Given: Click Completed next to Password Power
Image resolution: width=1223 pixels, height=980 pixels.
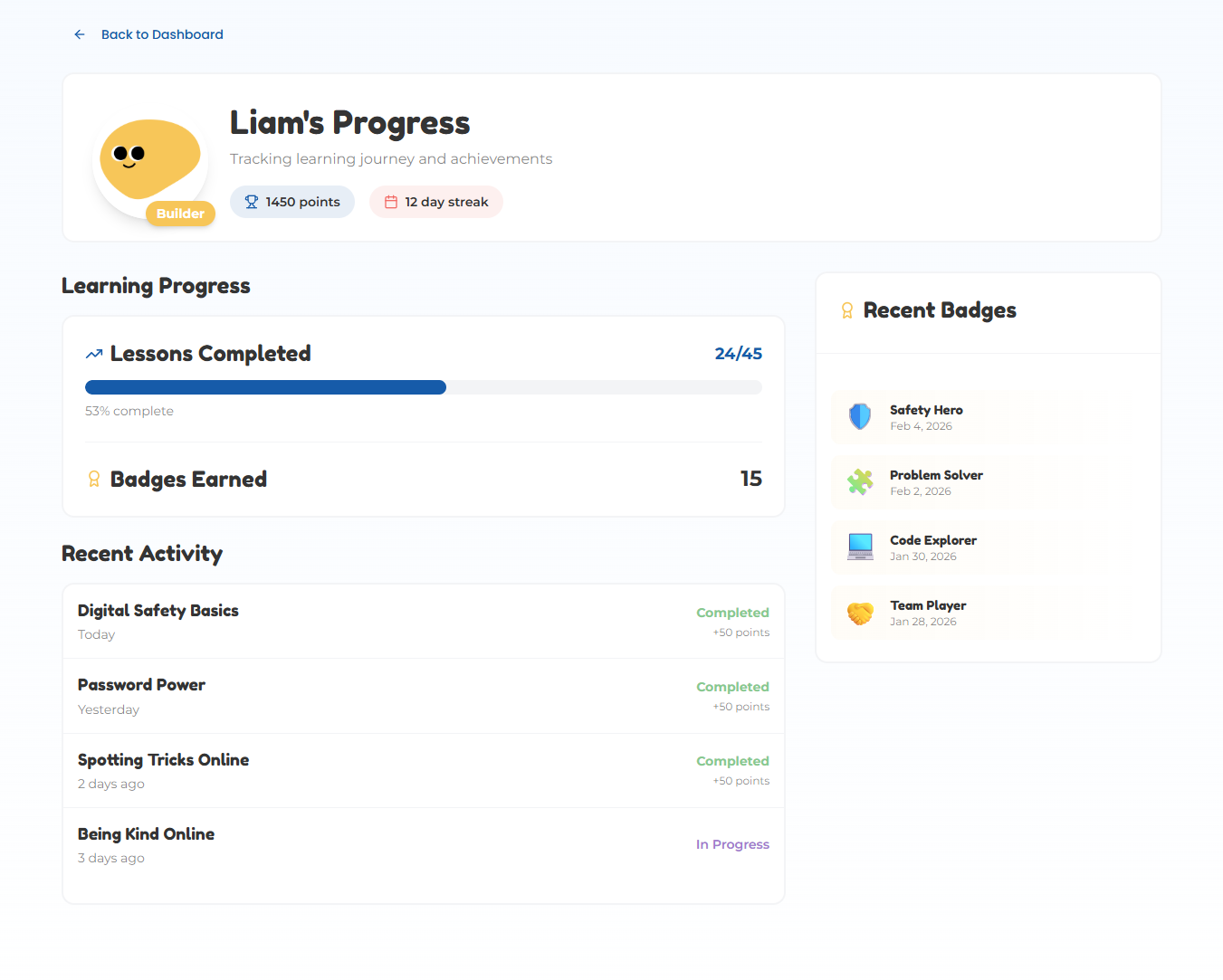Looking at the screenshot, I should click(x=732, y=686).
